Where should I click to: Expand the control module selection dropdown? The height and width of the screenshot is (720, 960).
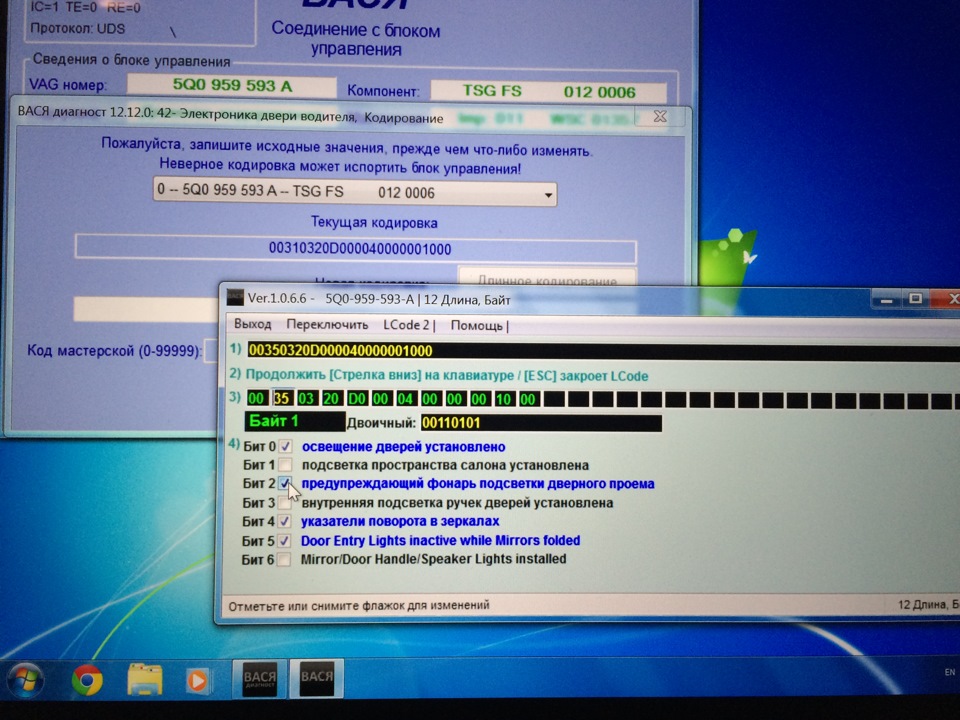548,195
